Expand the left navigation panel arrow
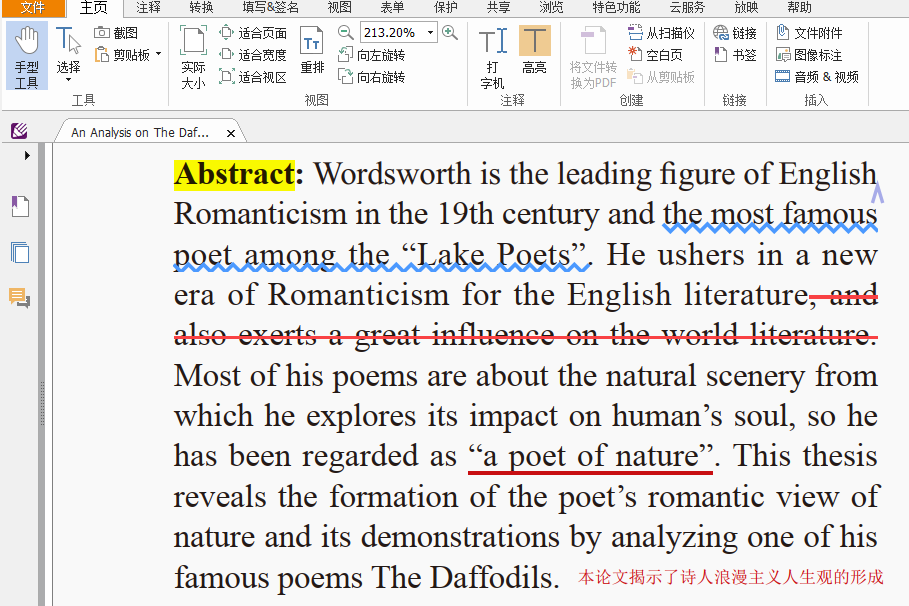Viewport: 909px width, 606px height. coord(27,156)
